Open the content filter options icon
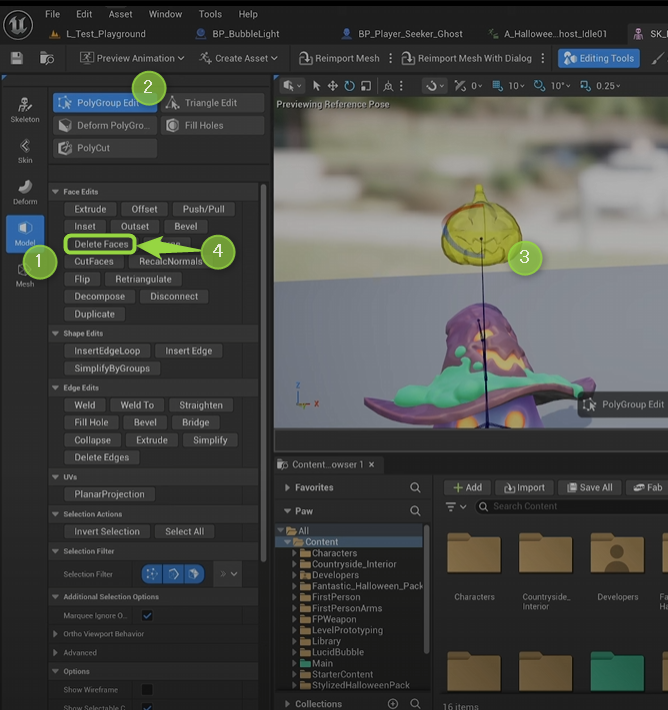 [x=455, y=507]
